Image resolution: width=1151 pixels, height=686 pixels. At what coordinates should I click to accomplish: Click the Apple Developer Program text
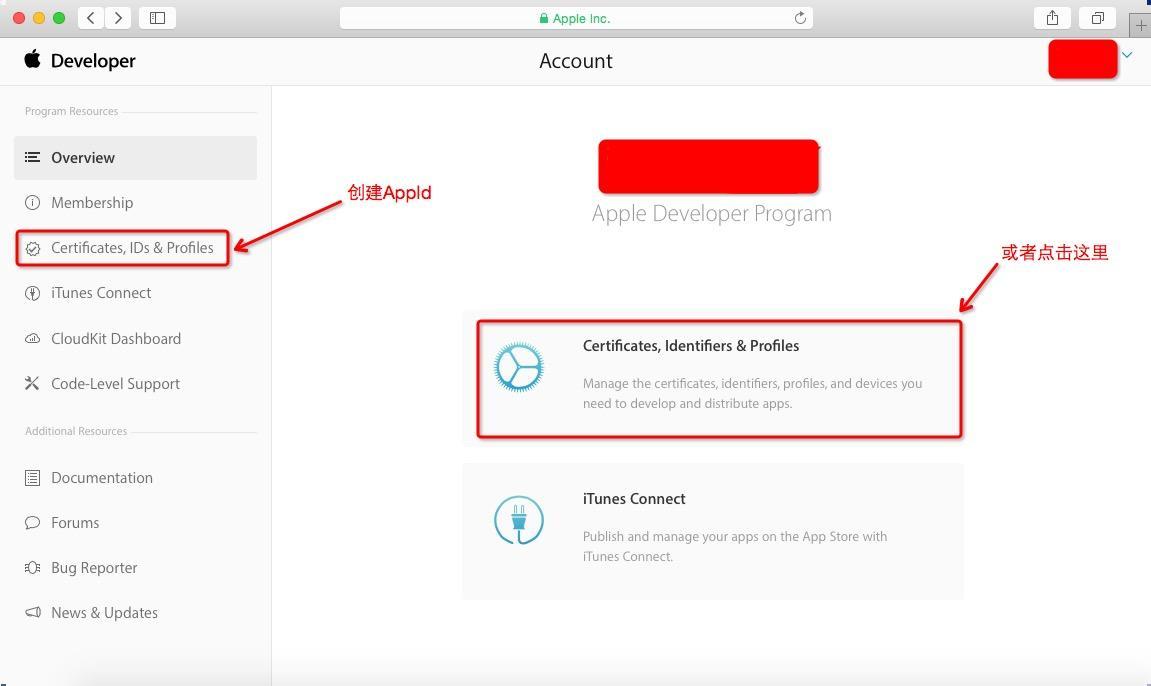[712, 214]
